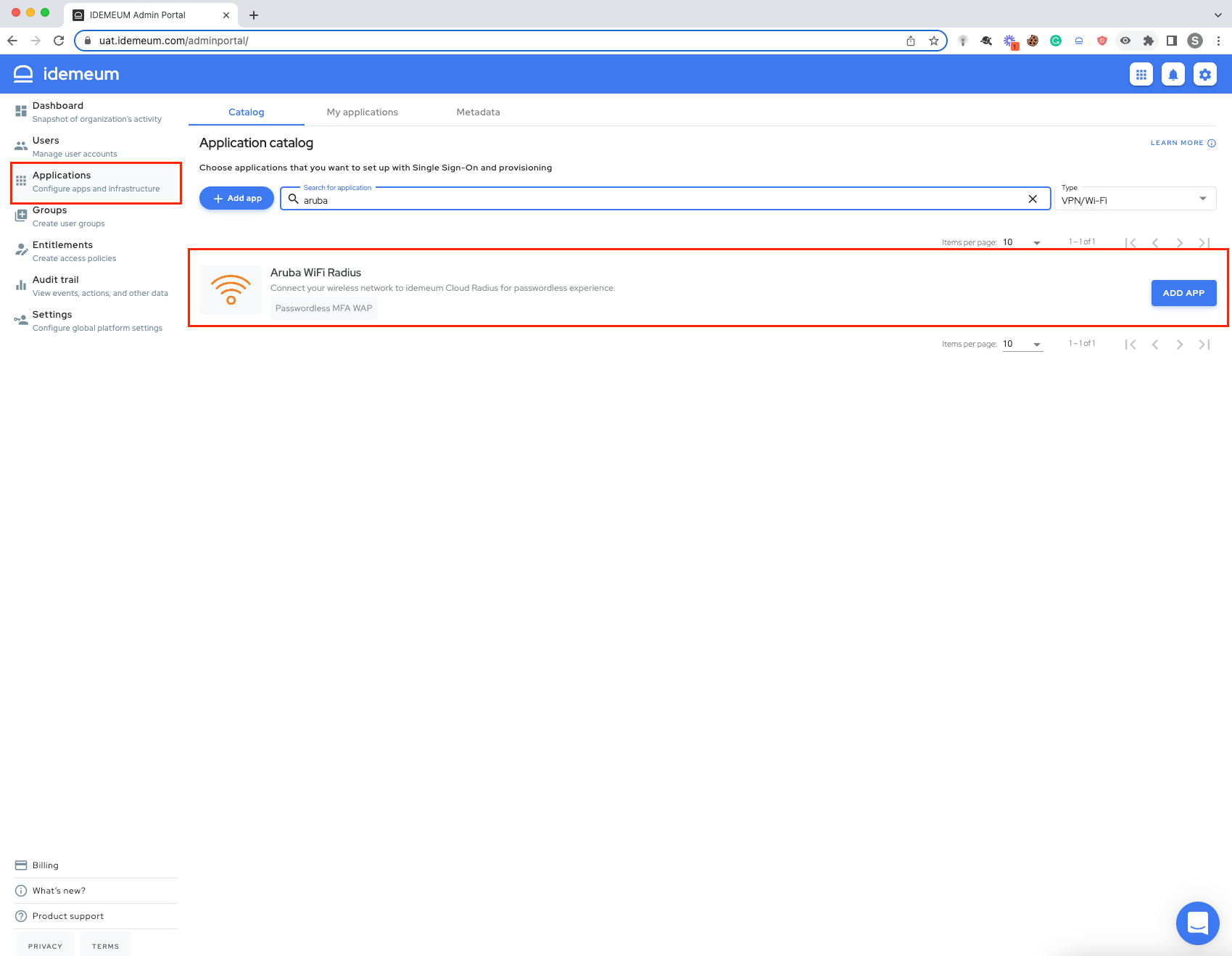Screen dimensions: 1232x956
Task: Click the Aruba WiFi Radius title
Action: point(315,273)
